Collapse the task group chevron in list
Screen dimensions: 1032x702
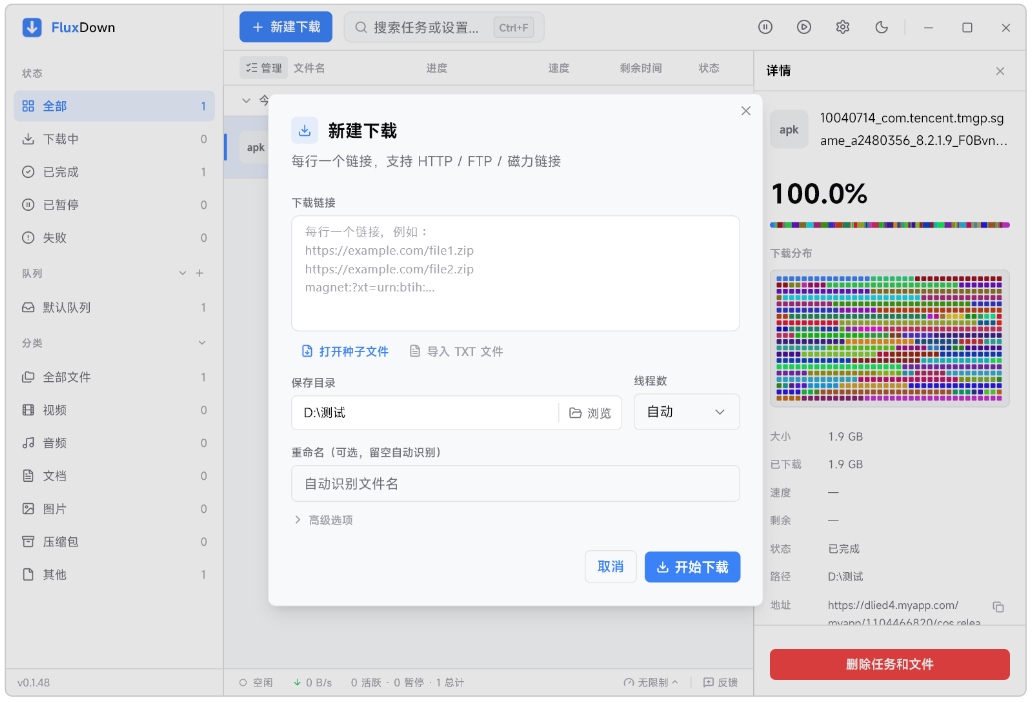click(x=246, y=101)
